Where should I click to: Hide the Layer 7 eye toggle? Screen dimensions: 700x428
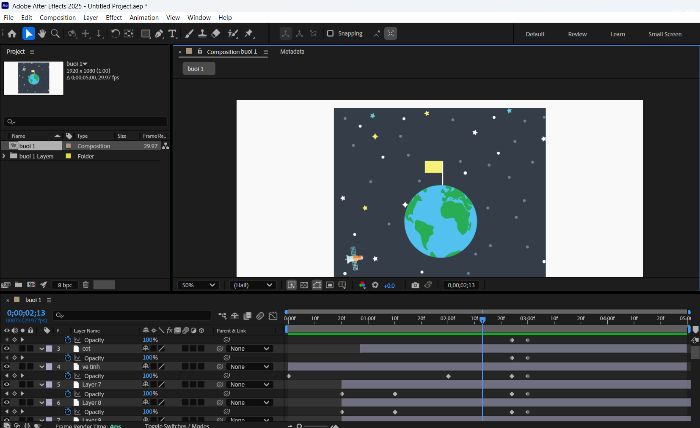click(6, 384)
